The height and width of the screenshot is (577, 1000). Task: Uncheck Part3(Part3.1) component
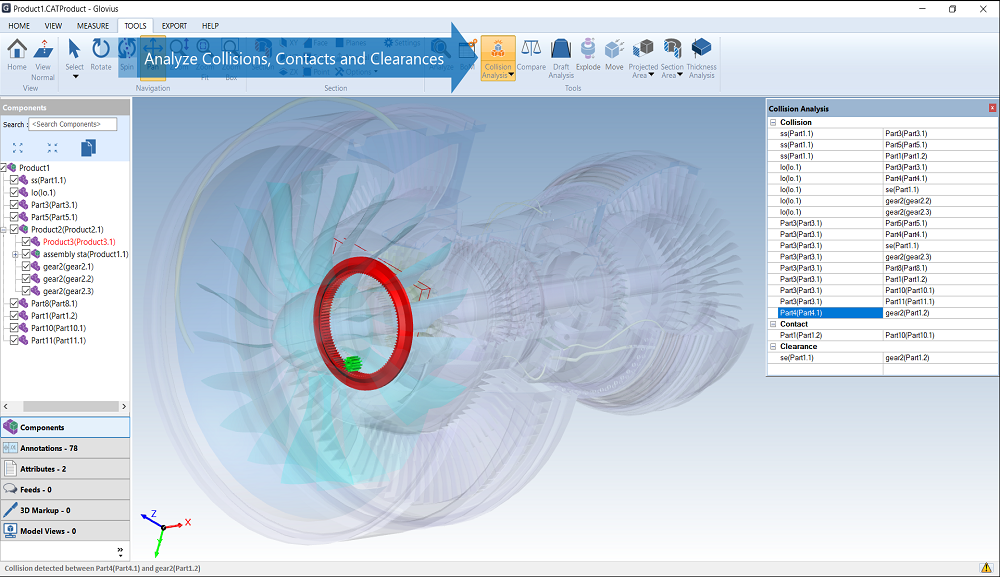[14, 205]
